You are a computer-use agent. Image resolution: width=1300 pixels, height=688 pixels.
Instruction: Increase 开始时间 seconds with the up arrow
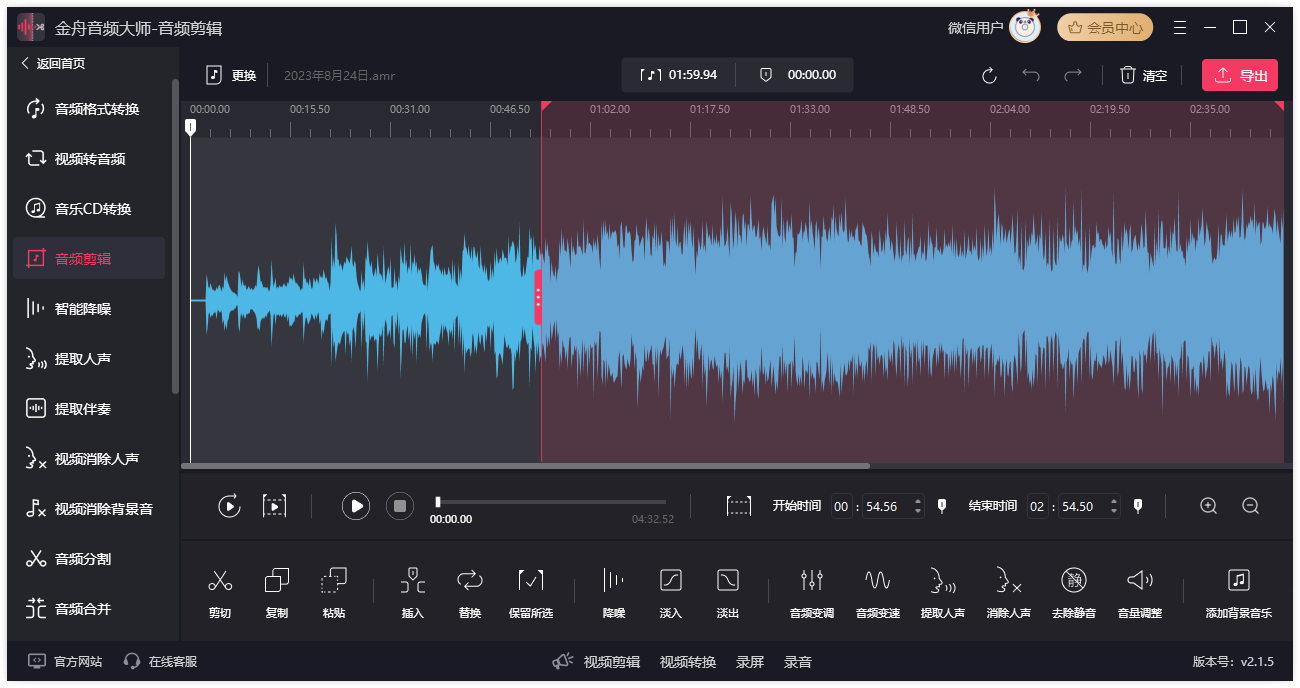[918, 501]
